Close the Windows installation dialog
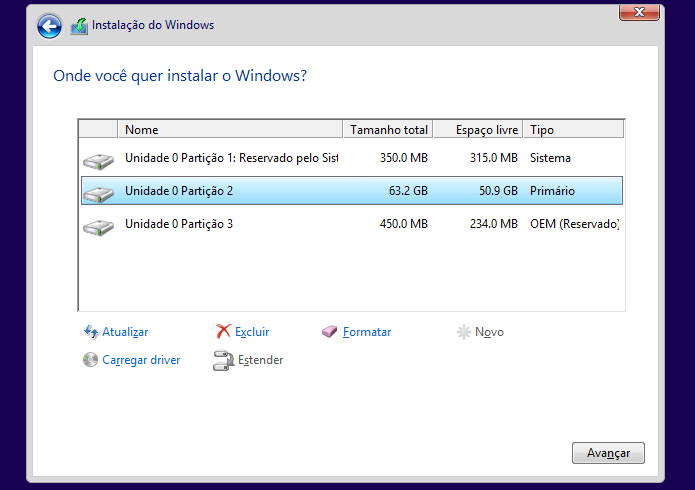This screenshot has height=490, width=695. [x=639, y=12]
